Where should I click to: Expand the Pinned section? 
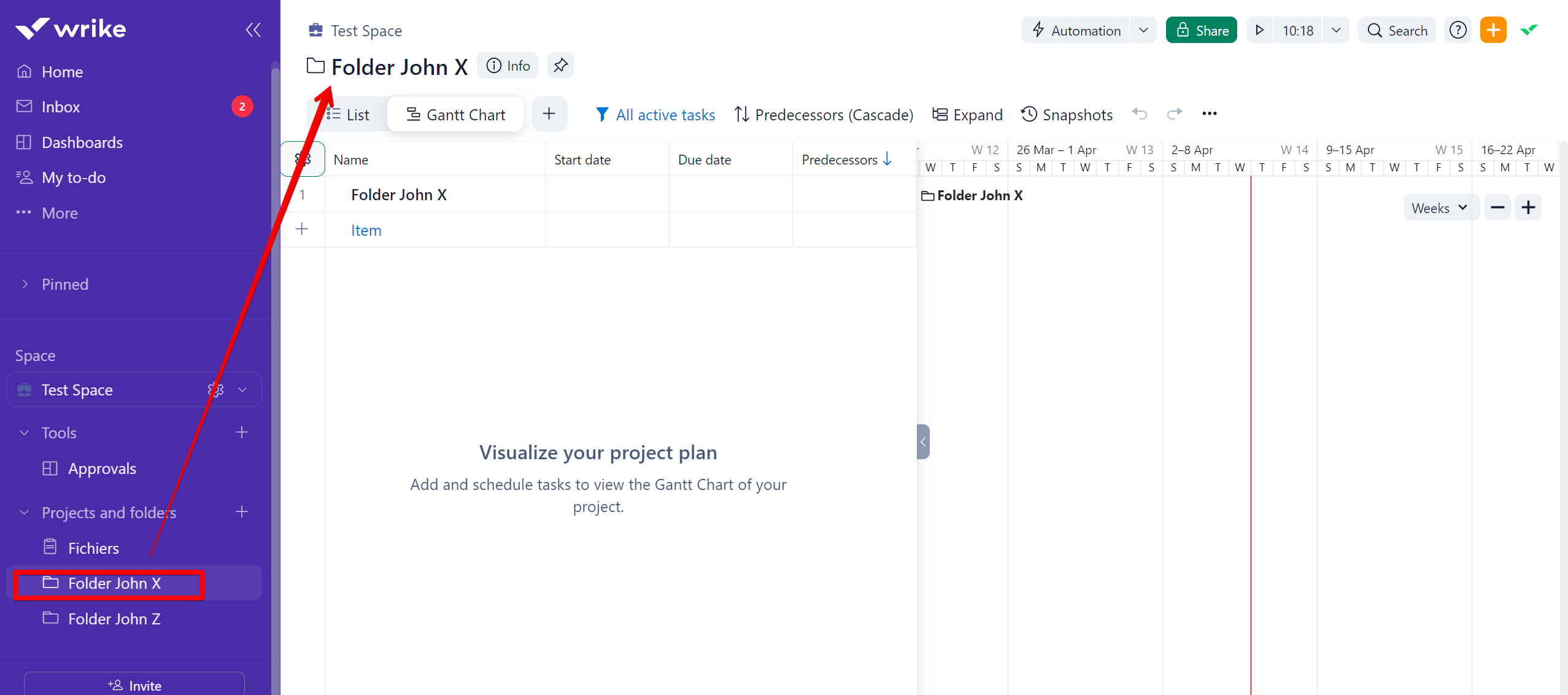25,284
